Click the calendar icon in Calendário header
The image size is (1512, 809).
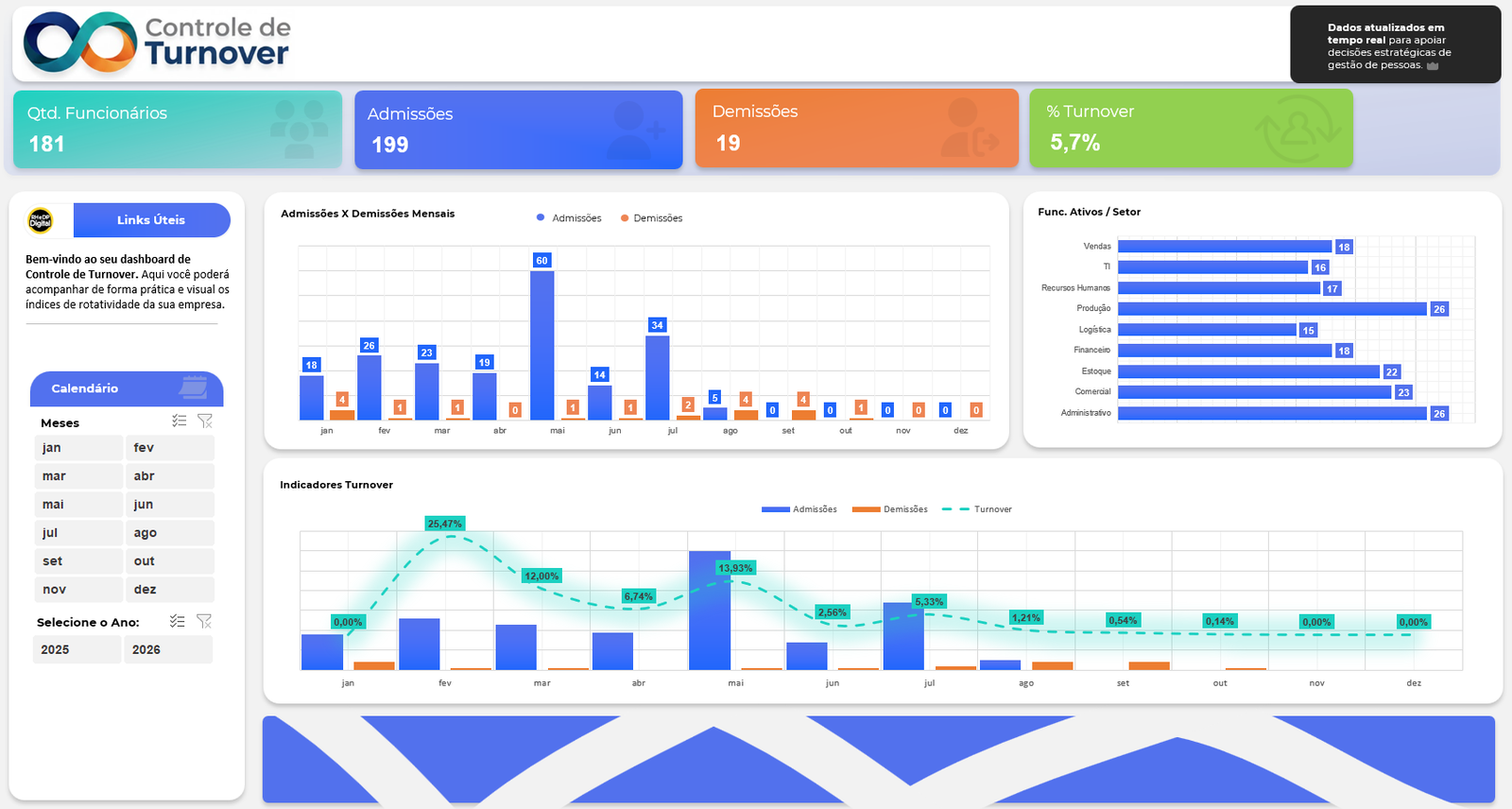click(x=194, y=387)
